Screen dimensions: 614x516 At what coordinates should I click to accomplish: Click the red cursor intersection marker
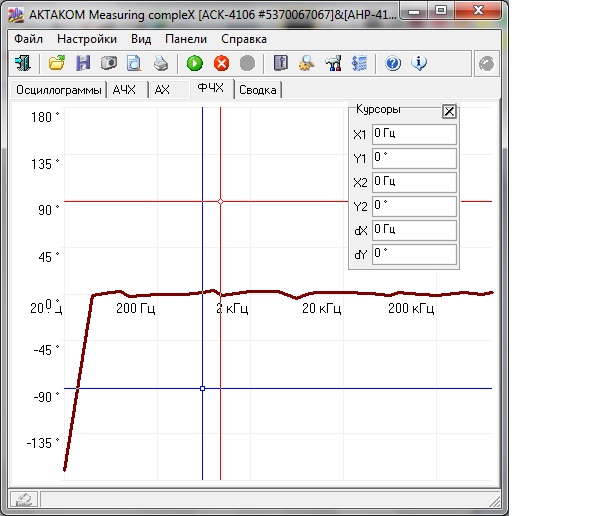pos(220,202)
